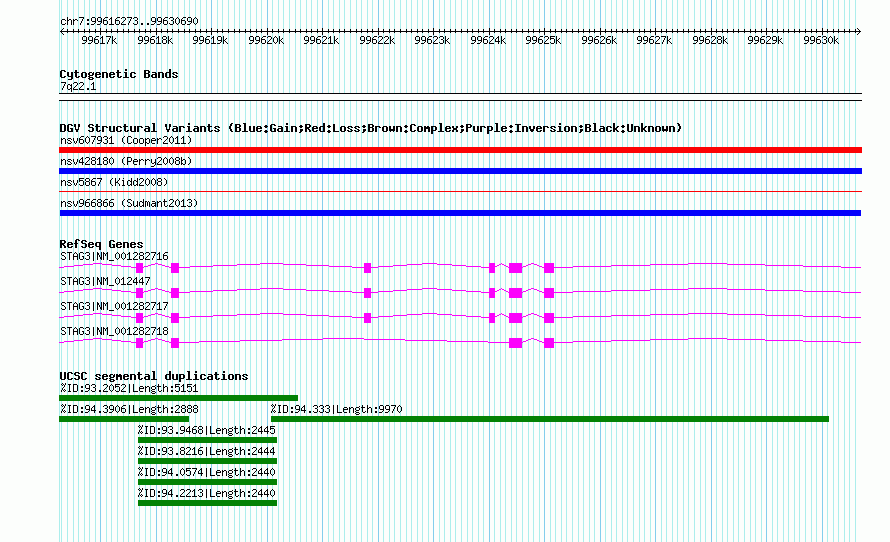Screen dimensions: 890x542
Task: Select the blue nsv428180 (Perry2008b) variant bar
Action: pyautogui.click(x=460, y=171)
